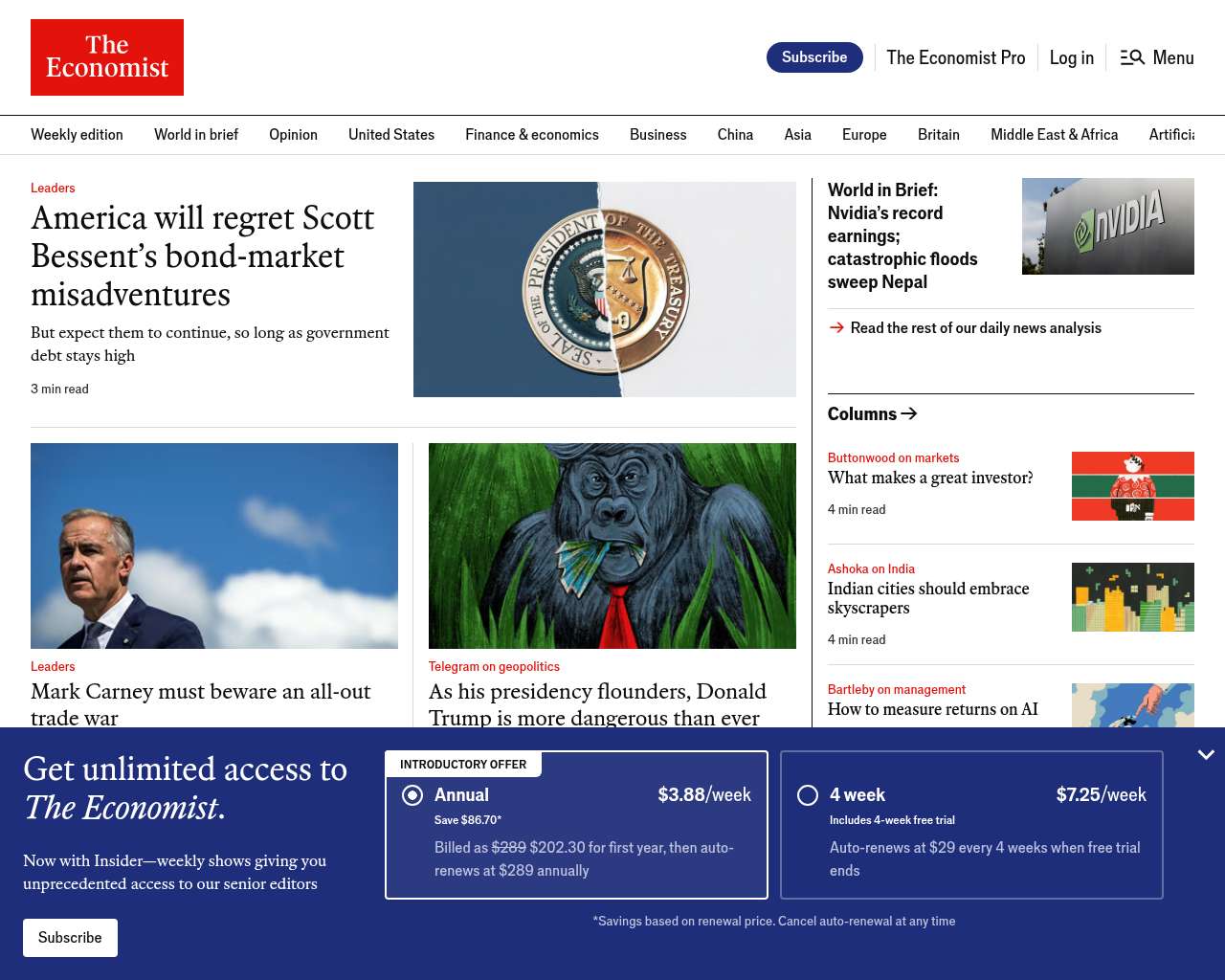The image size is (1225, 980).
Task: Open the Menu search icon
Action: click(1132, 57)
